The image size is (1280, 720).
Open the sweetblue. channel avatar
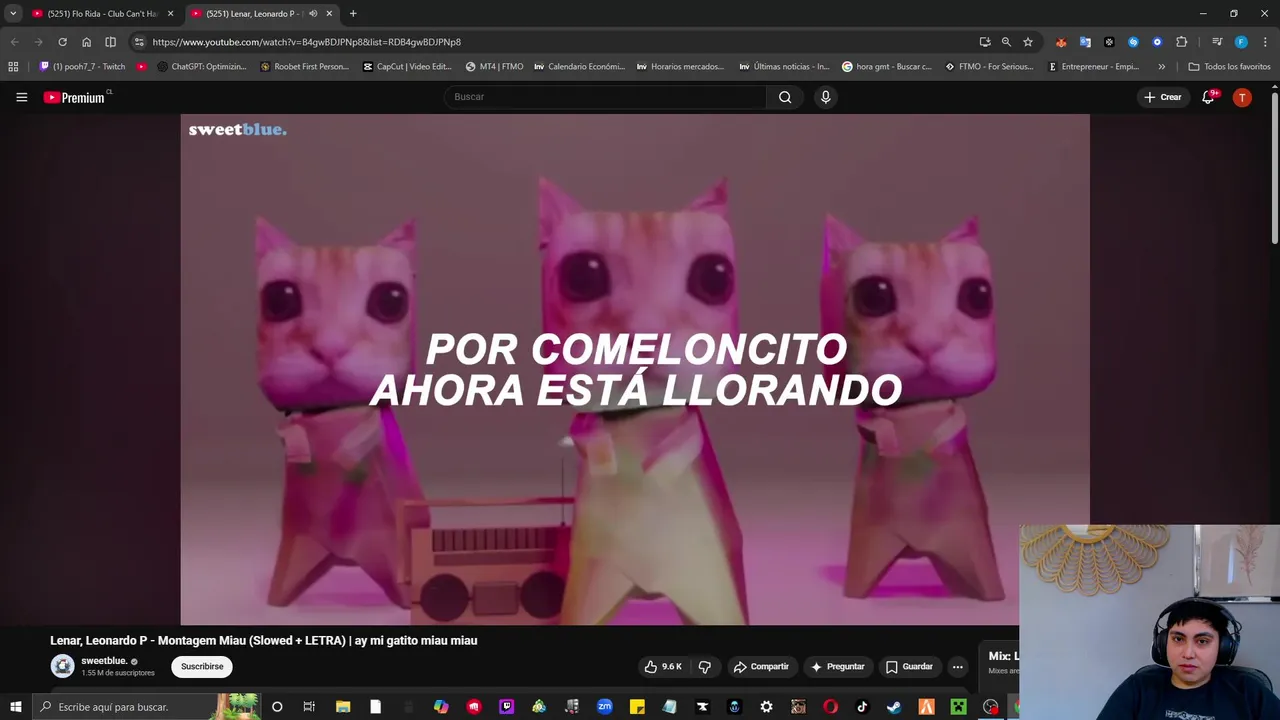(x=63, y=666)
